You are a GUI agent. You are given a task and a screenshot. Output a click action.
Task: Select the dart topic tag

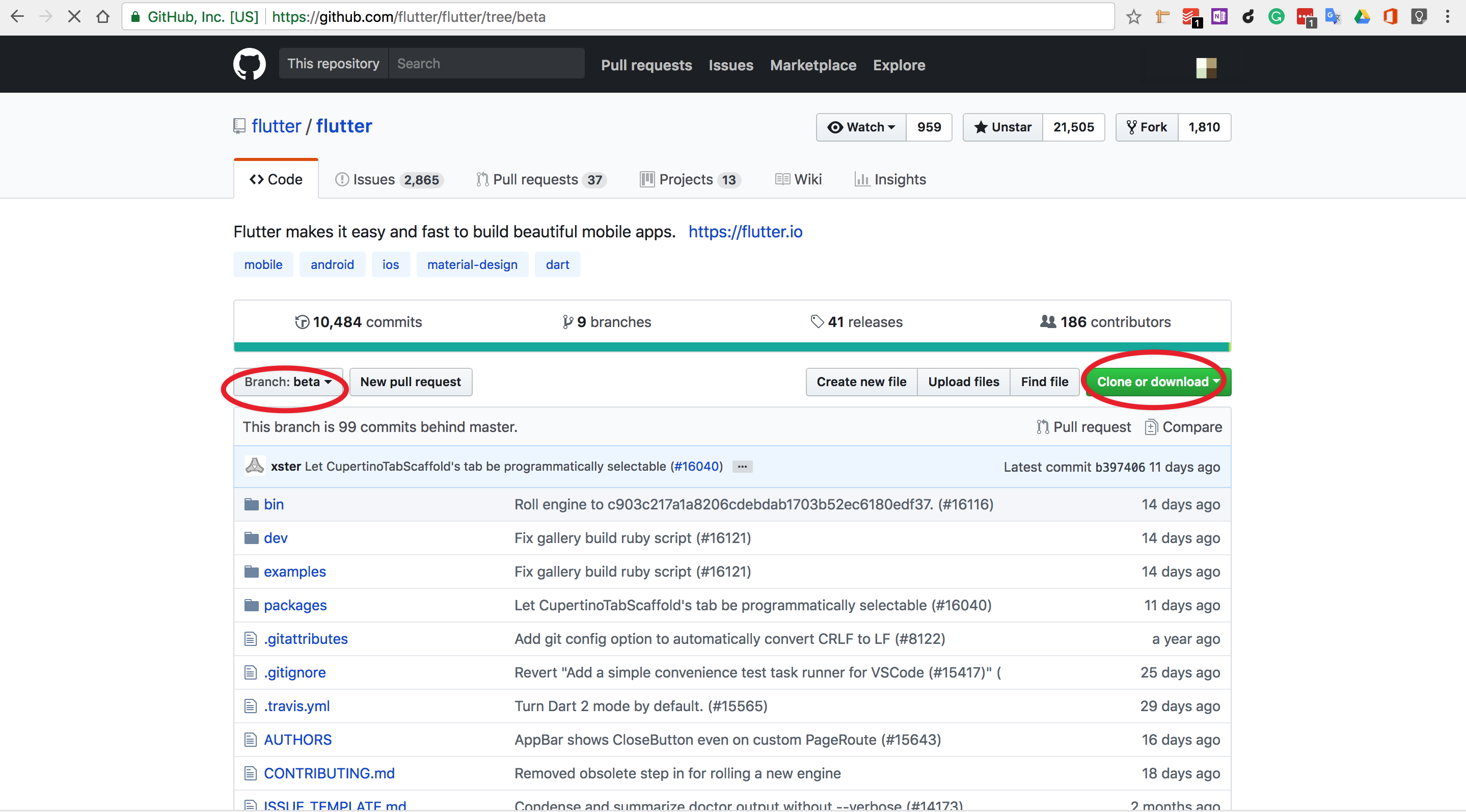(557, 264)
